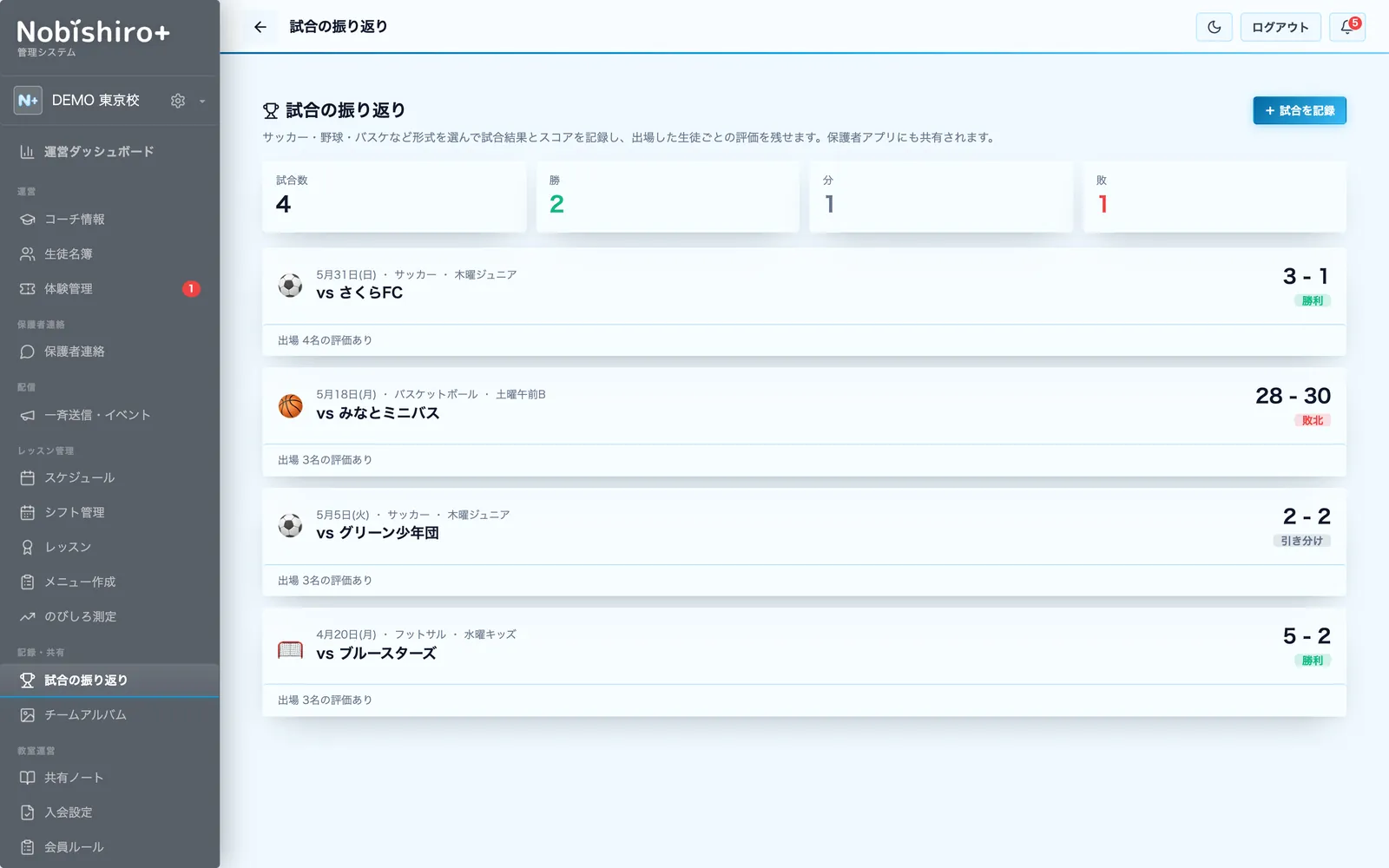
Task: Click the 5 - 2 score
Action: 1307,636
